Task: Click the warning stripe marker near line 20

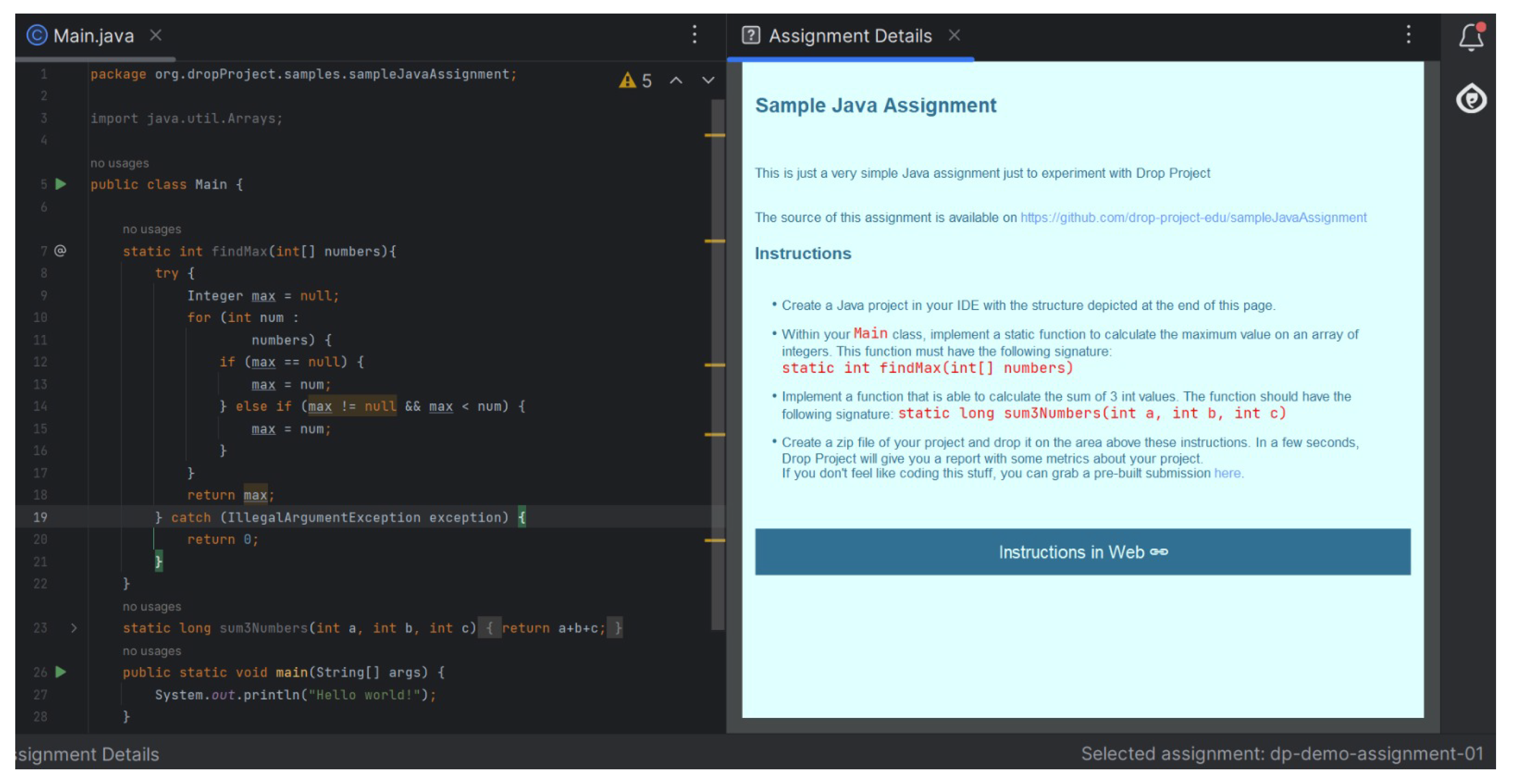Action: click(x=714, y=540)
